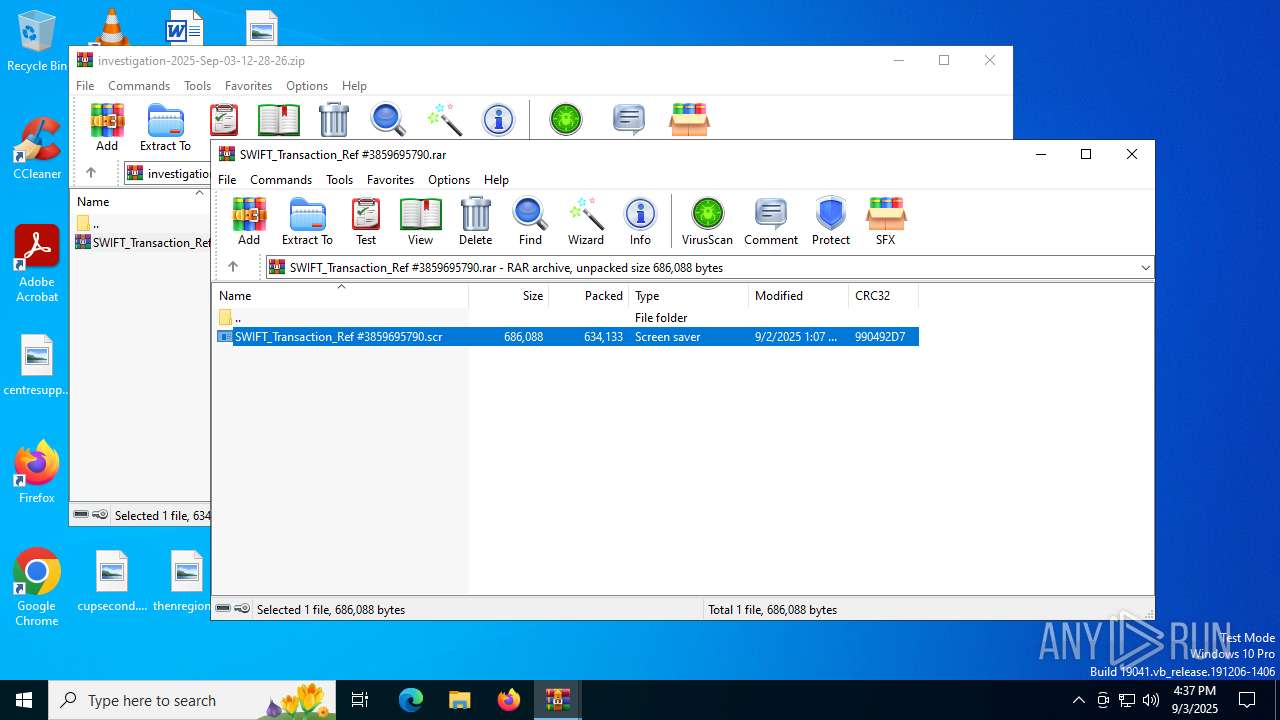This screenshot has width=1280, height=720.
Task: Click the Protect toolbar icon
Action: pyautogui.click(x=831, y=221)
